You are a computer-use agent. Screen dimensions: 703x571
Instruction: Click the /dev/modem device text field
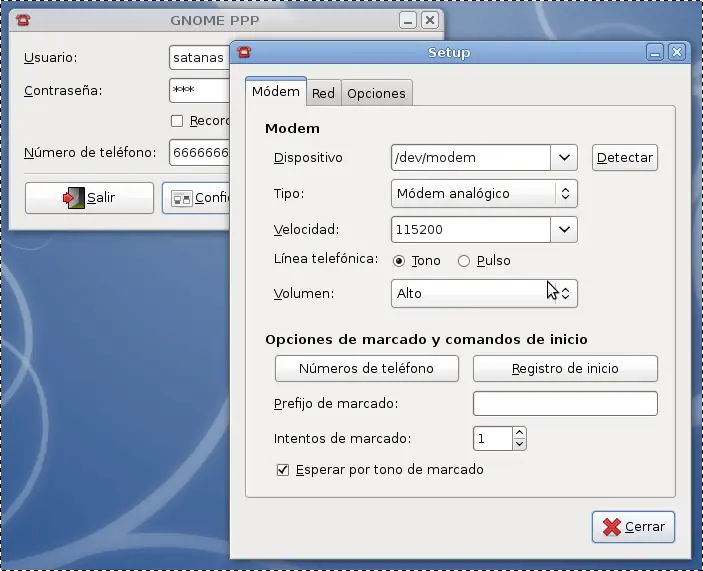[x=471, y=158]
